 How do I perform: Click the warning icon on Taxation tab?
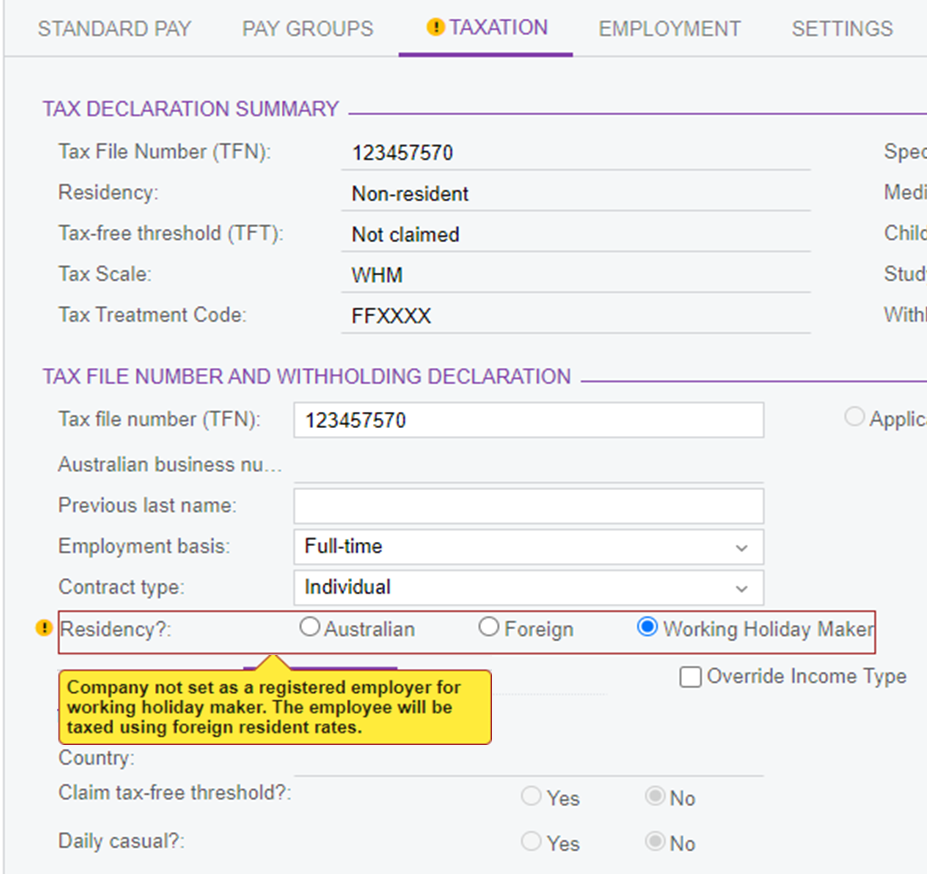(x=435, y=28)
